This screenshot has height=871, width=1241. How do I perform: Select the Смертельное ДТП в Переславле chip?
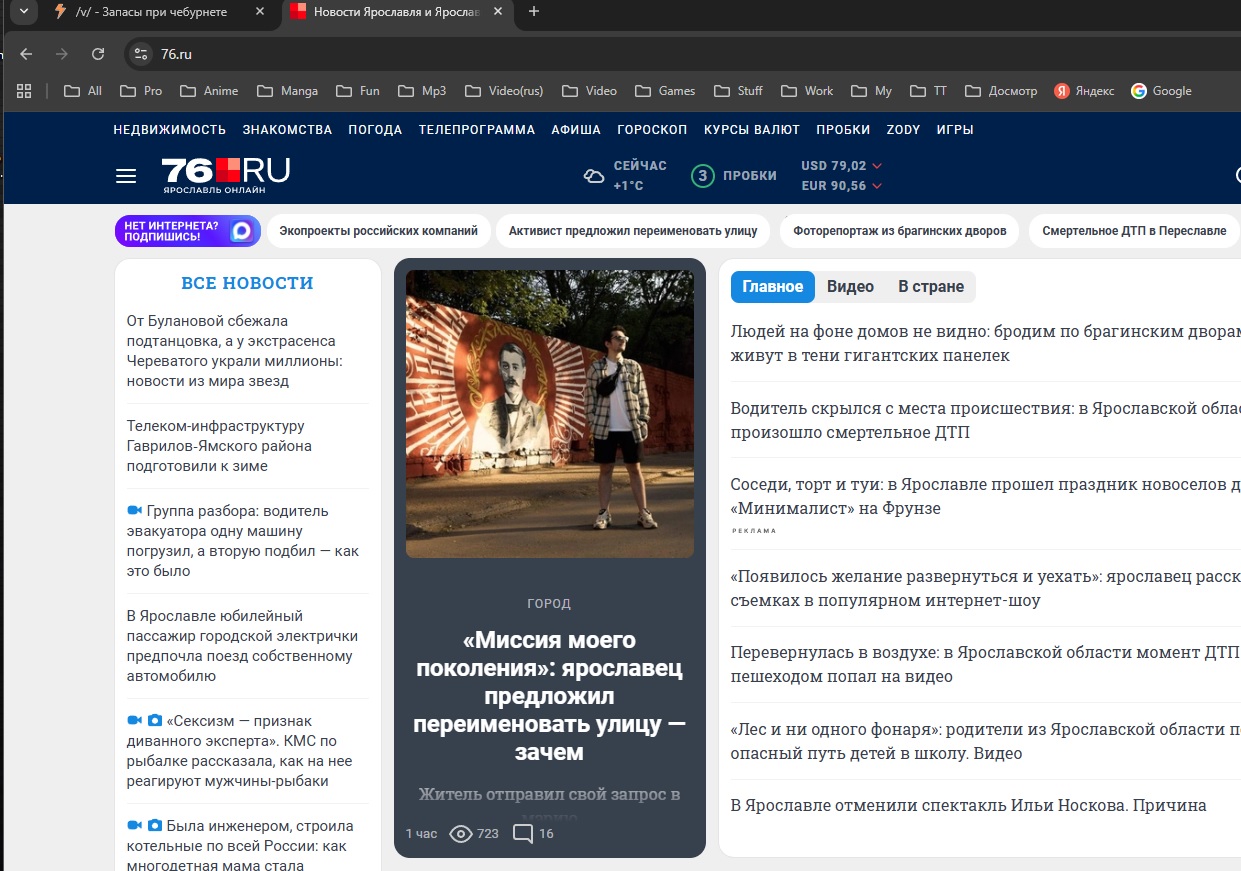(1134, 231)
